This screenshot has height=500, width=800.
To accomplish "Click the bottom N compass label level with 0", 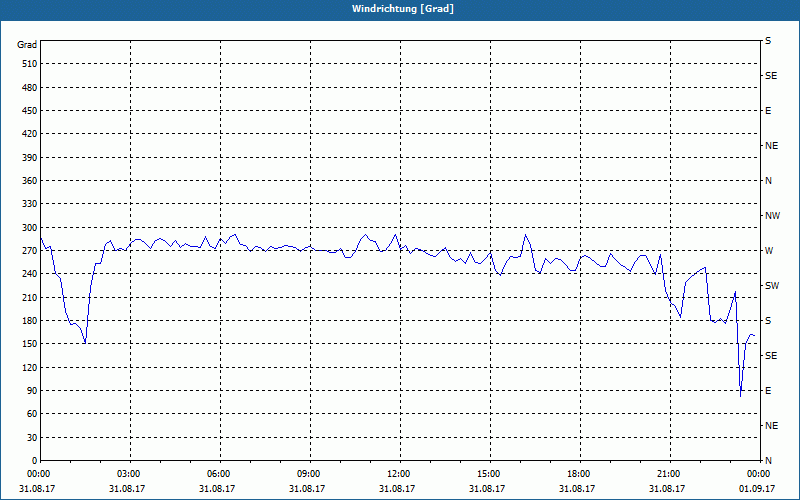I will click(x=768, y=461).
